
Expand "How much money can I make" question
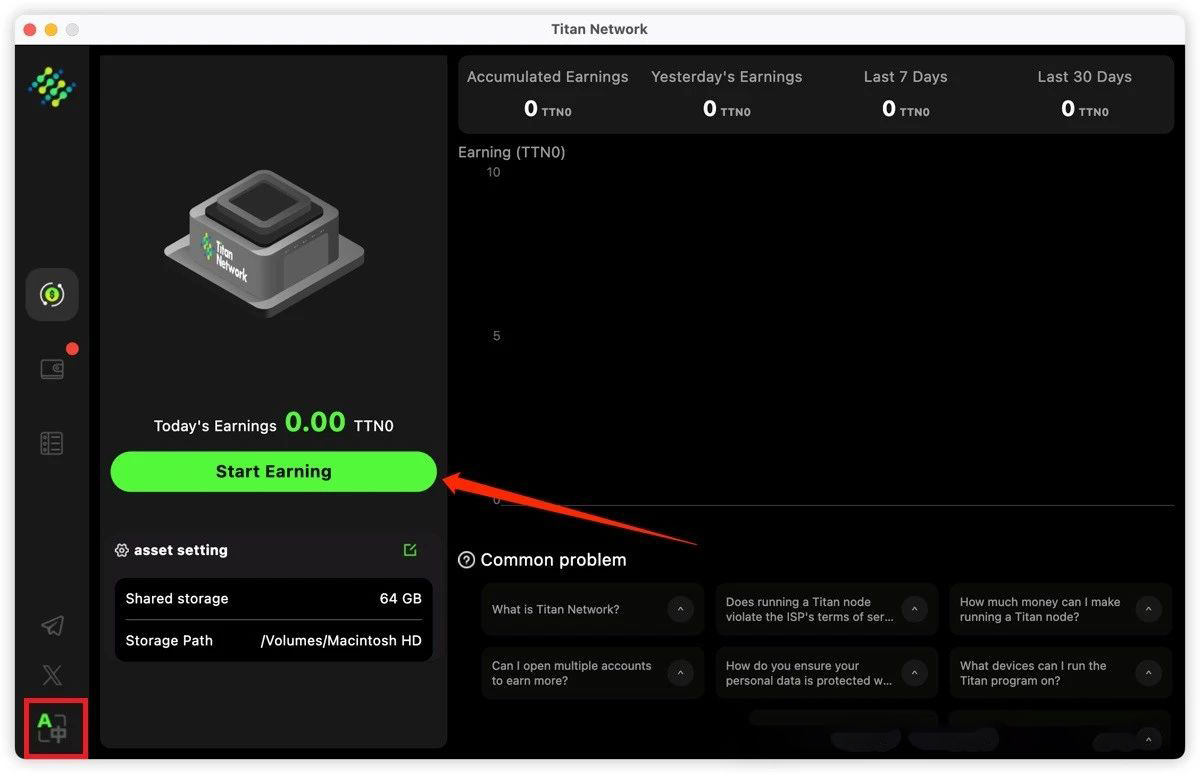point(1148,609)
